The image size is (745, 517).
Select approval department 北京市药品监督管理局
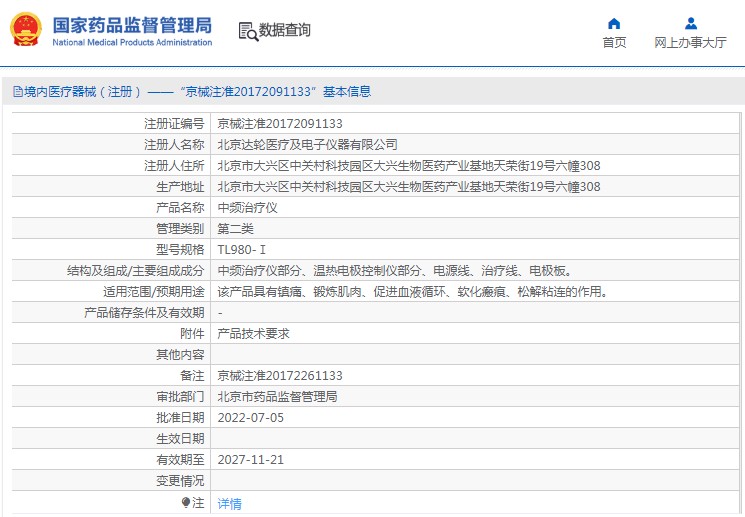pos(277,397)
